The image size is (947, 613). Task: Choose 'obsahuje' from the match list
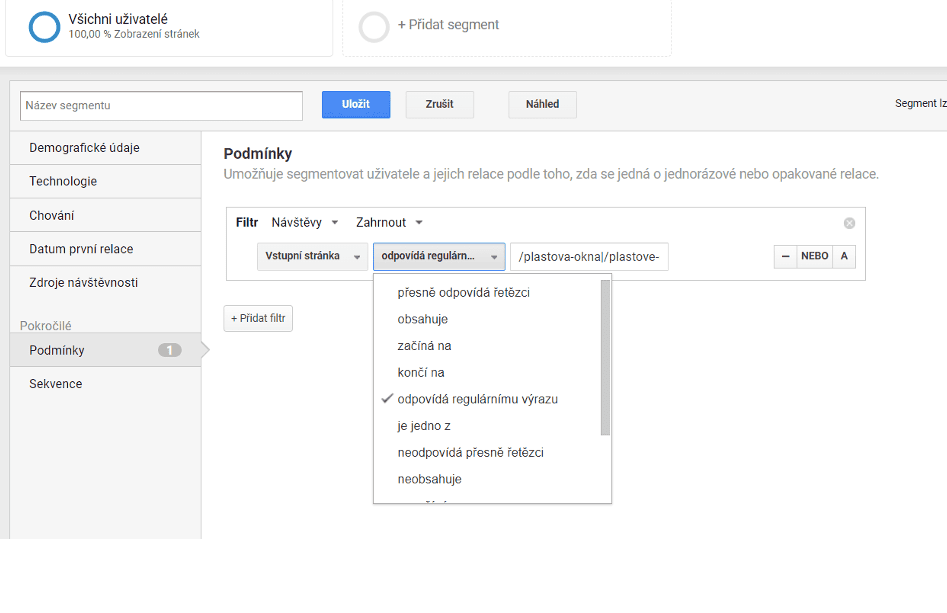click(x=422, y=319)
